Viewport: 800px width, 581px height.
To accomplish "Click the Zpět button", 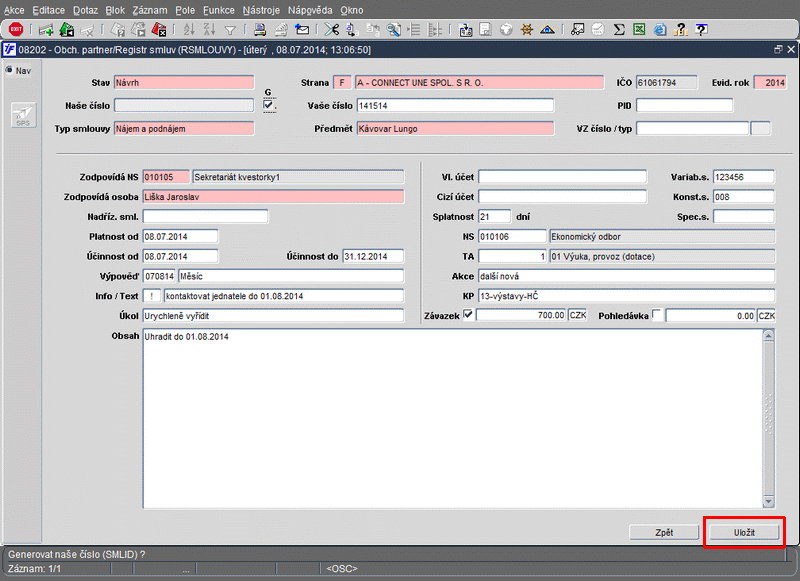I will [x=664, y=532].
